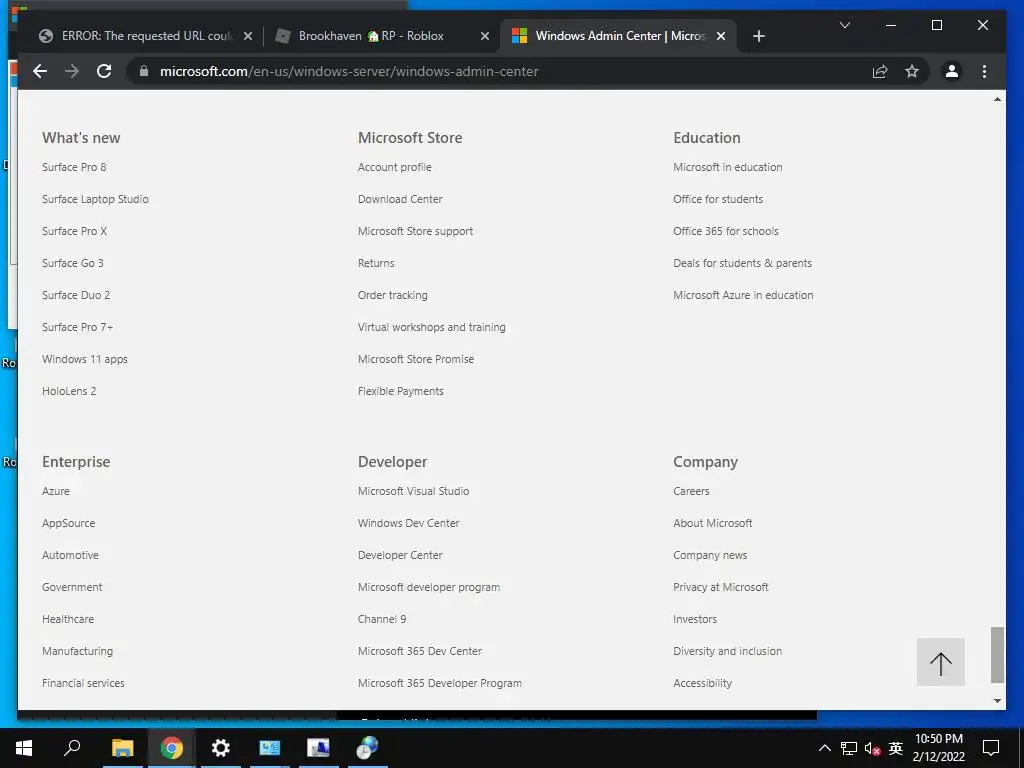Go back with the browser back arrow
1024x768 pixels.
(40, 71)
